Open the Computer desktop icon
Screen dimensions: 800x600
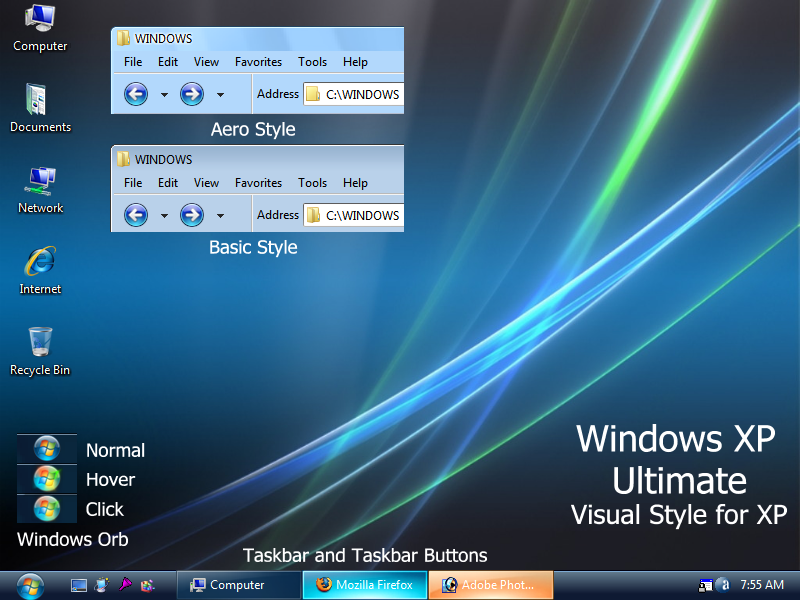pyautogui.click(x=40, y=25)
